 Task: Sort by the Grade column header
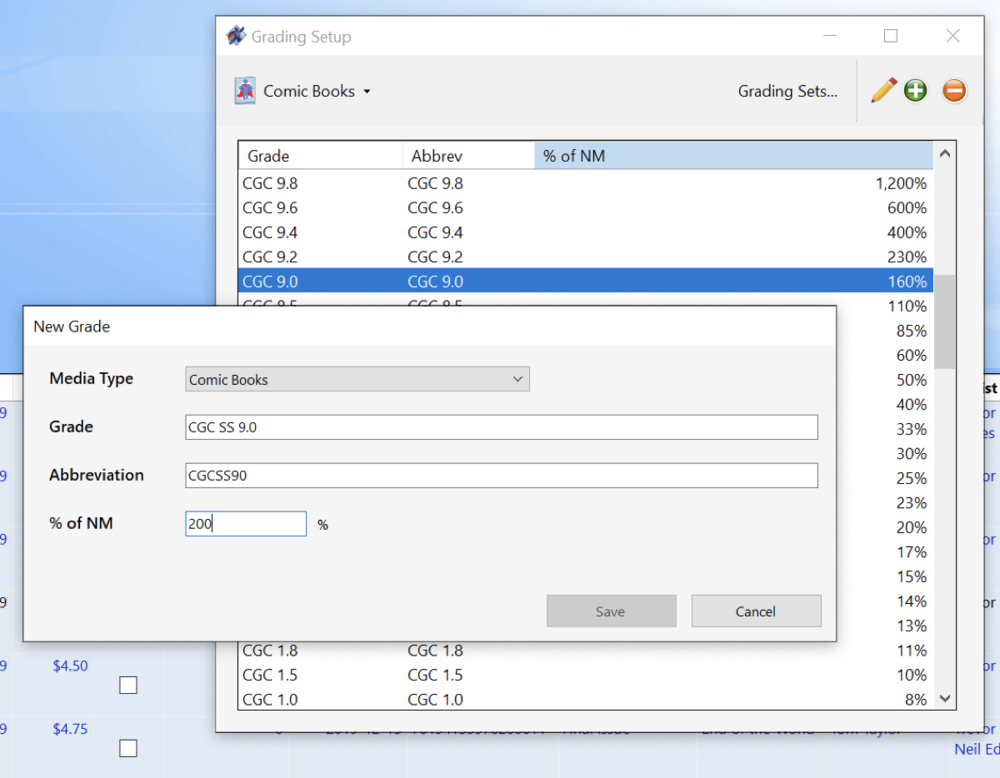pos(320,156)
